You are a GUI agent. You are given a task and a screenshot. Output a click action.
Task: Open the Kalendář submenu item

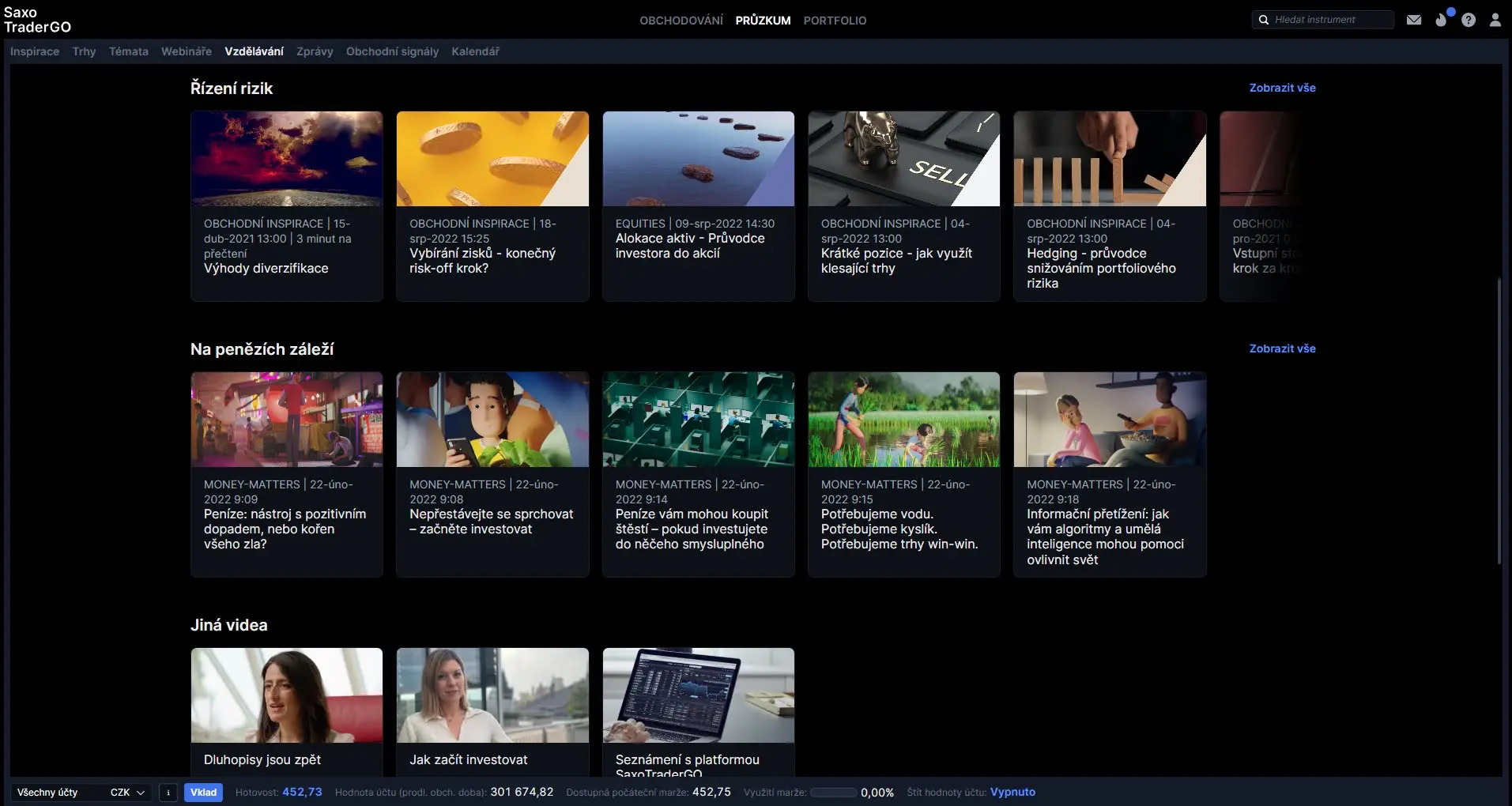pyautogui.click(x=475, y=51)
